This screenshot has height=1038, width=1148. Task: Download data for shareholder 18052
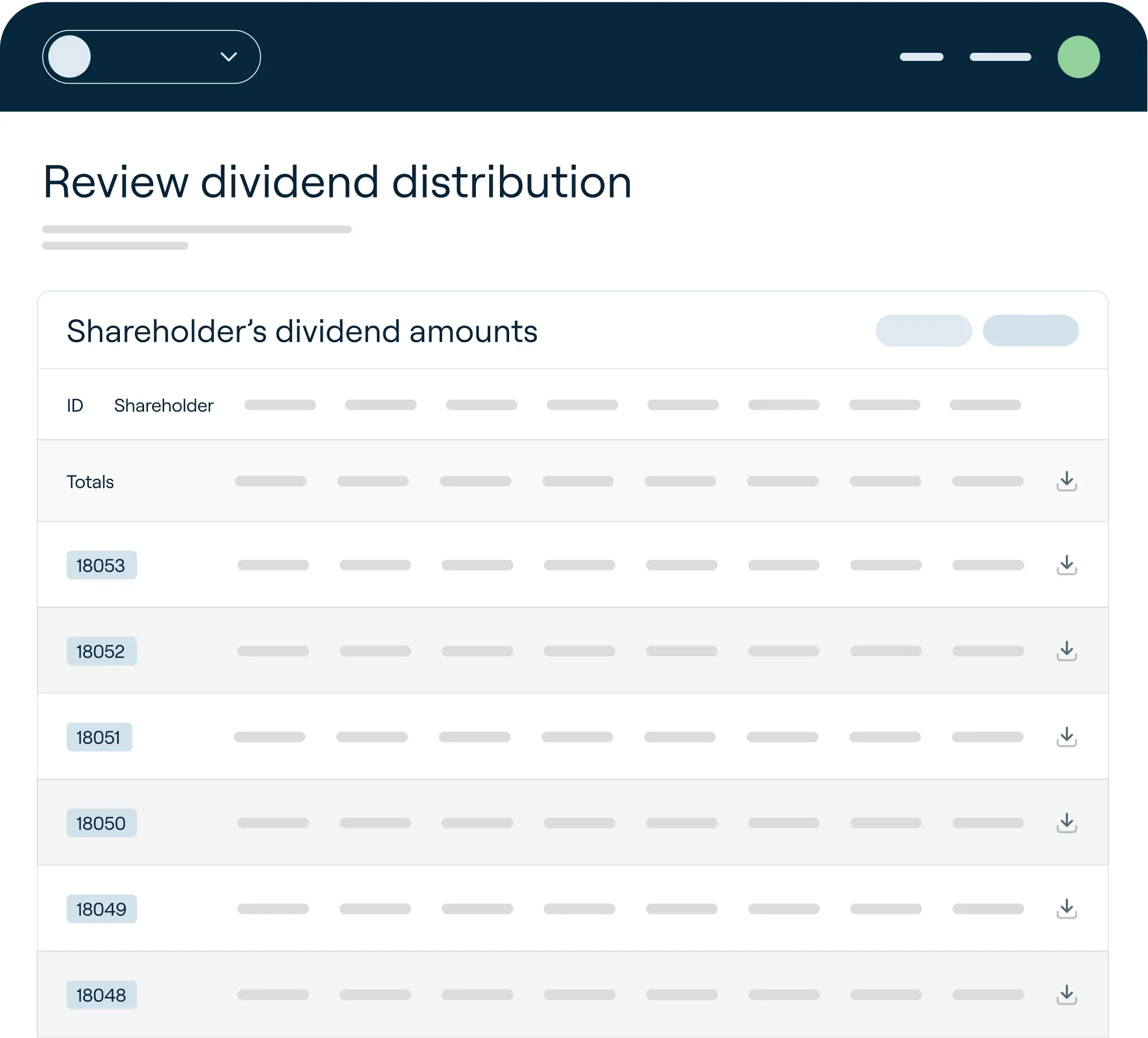[1067, 651]
